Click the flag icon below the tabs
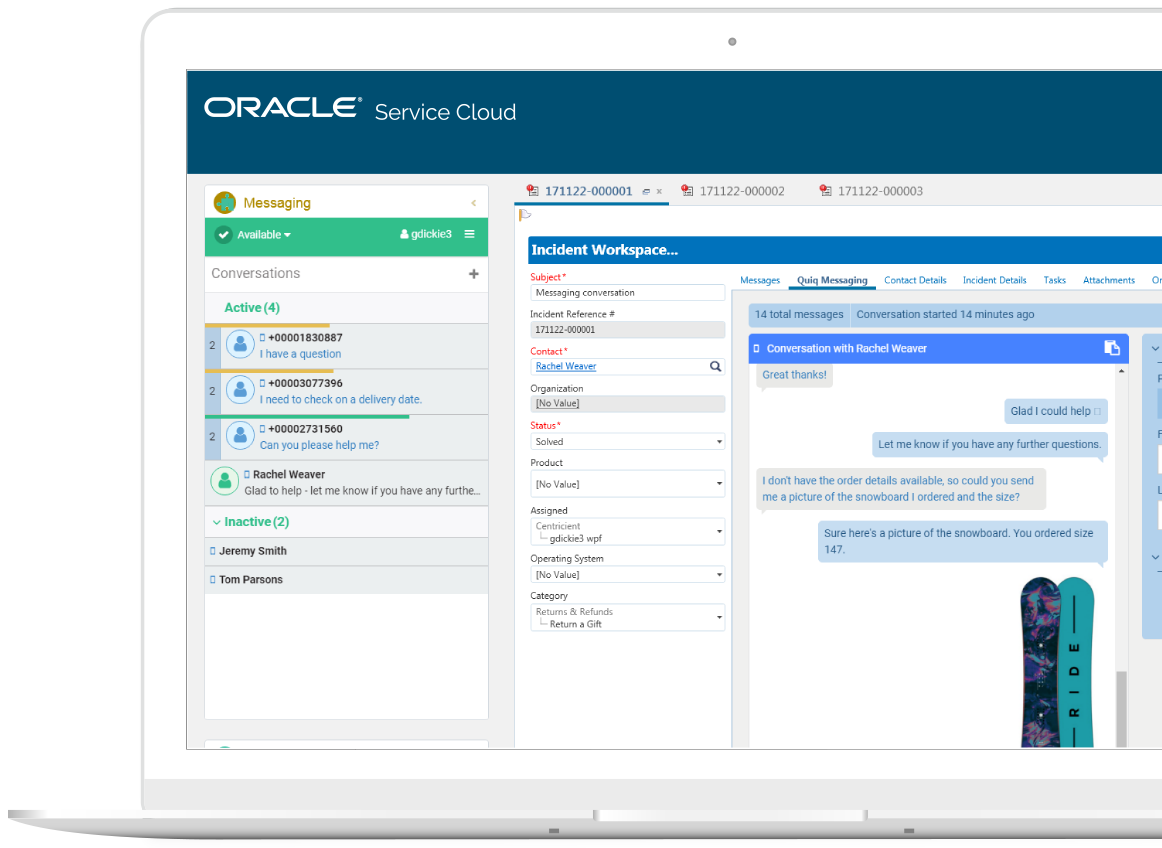The image size is (1162, 848). click(525, 215)
